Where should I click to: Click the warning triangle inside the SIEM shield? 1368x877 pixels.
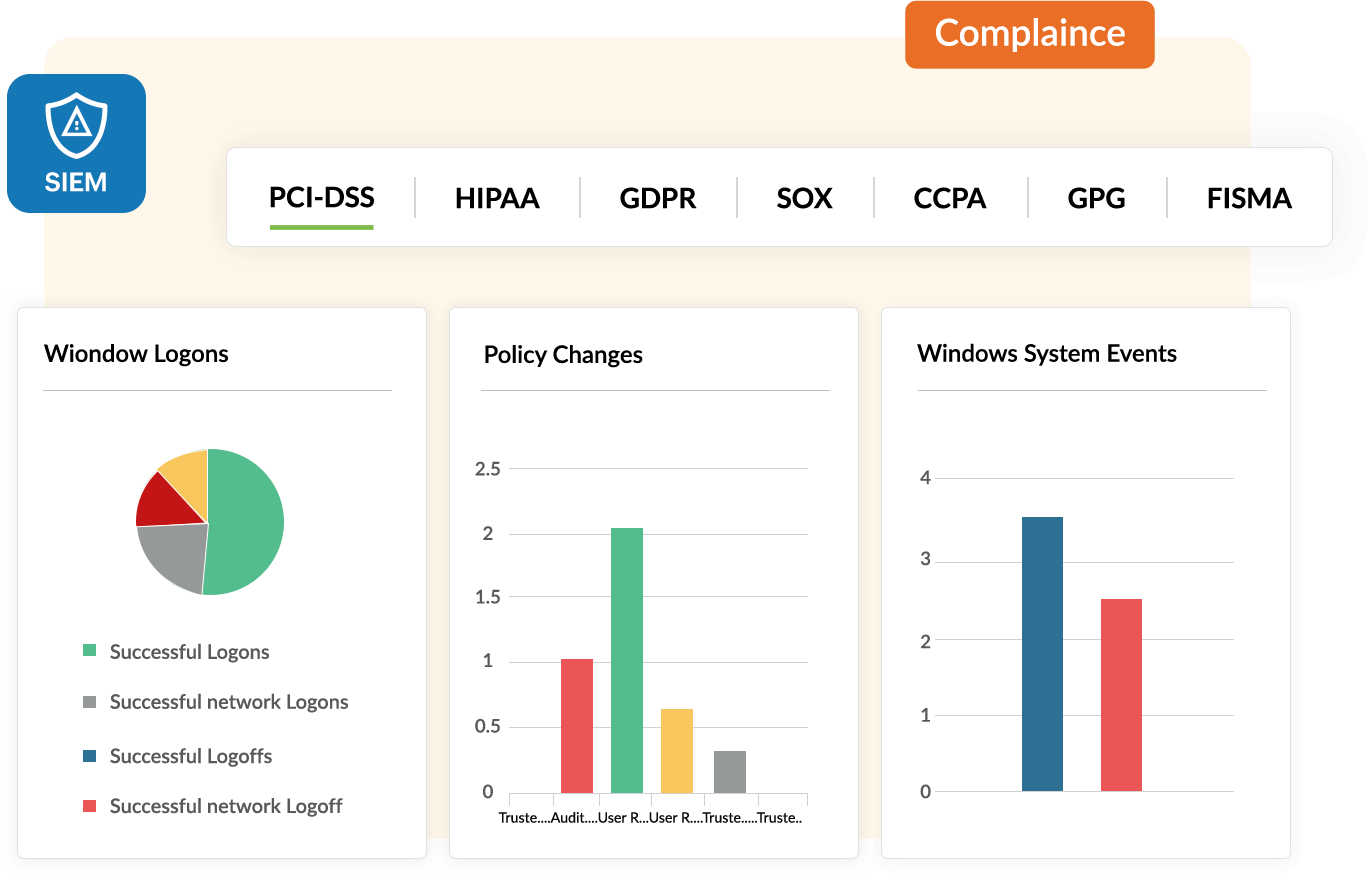pos(76,119)
